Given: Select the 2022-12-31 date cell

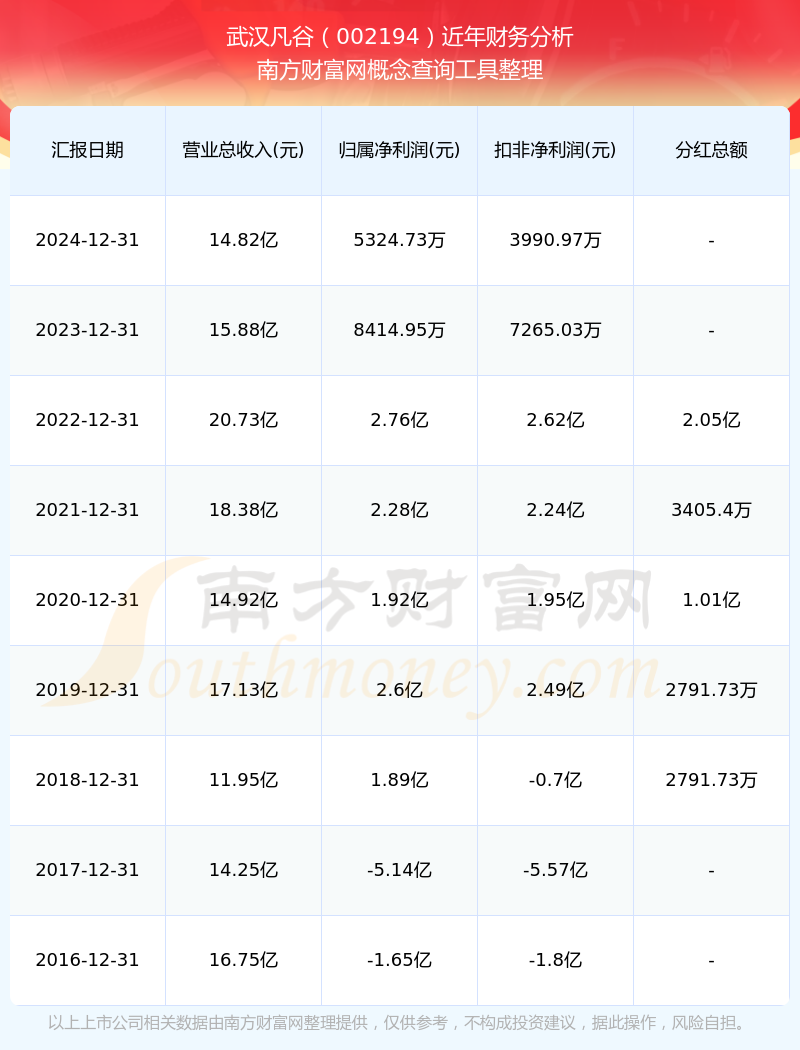Looking at the screenshot, I should click(88, 420).
